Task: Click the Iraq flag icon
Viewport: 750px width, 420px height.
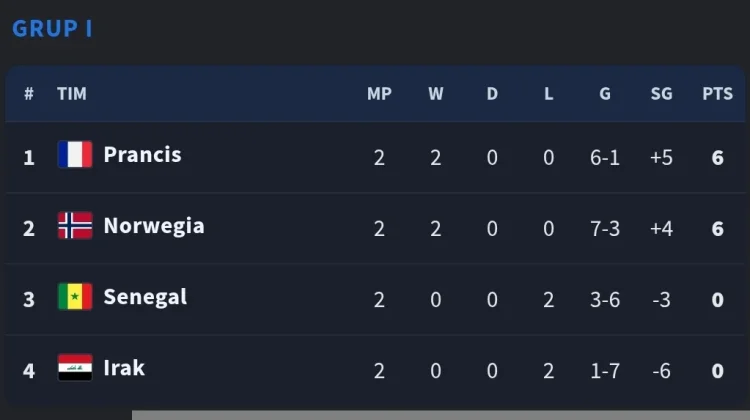Action: pyautogui.click(x=75, y=367)
